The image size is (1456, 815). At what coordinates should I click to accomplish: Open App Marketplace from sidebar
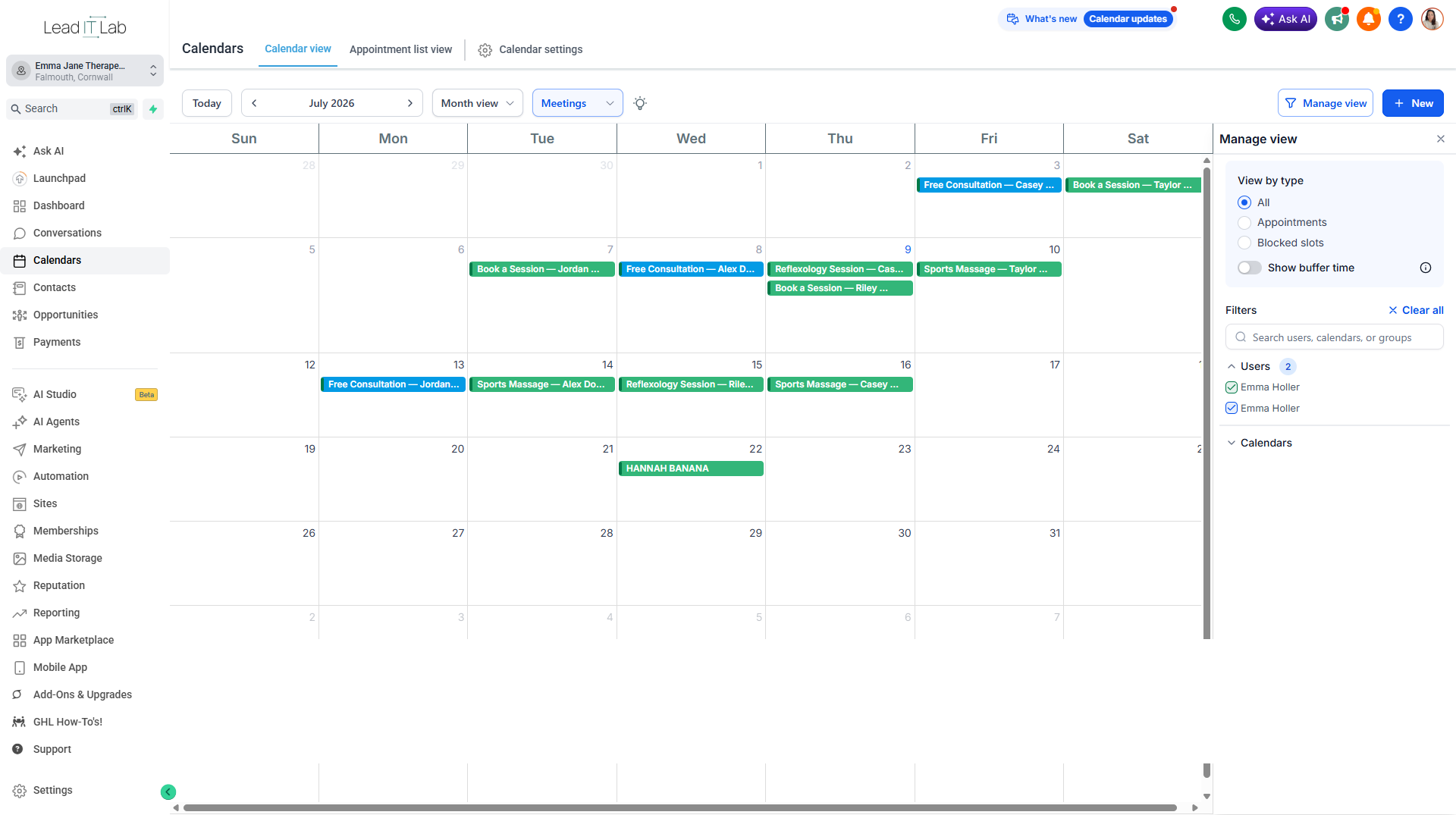click(84, 640)
